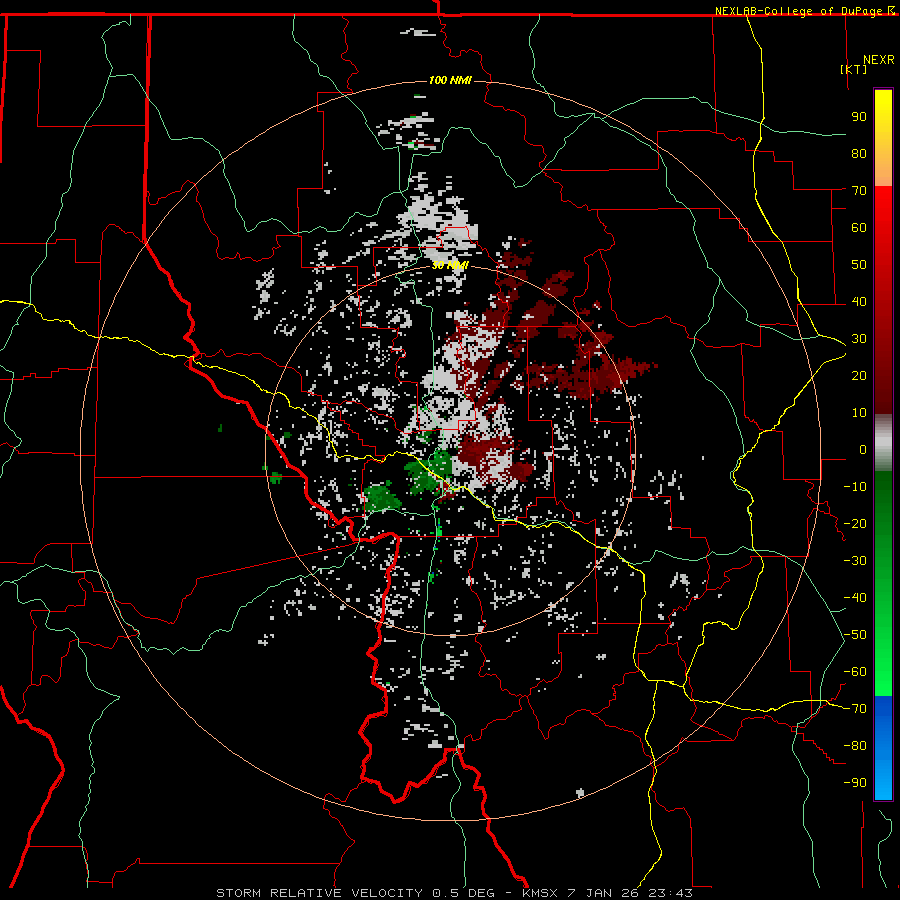Click the 100 NMI range ring label
The image size is (900, 900).
click(450, 80)
